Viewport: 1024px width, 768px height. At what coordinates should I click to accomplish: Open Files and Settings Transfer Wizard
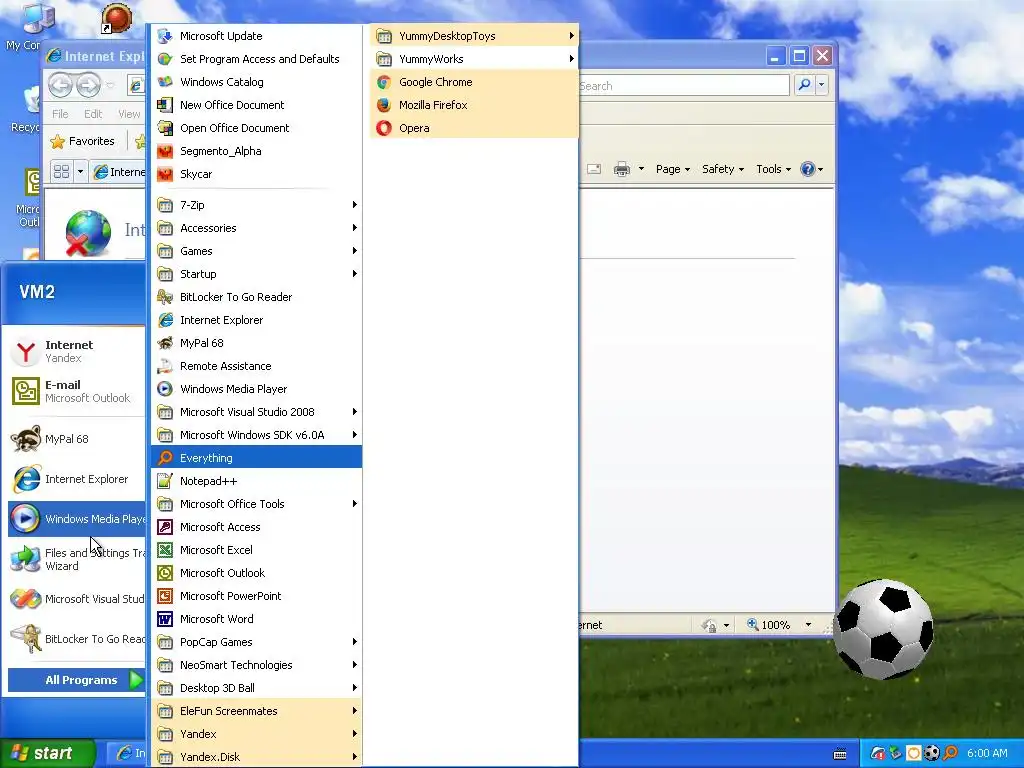coord(76,559)
